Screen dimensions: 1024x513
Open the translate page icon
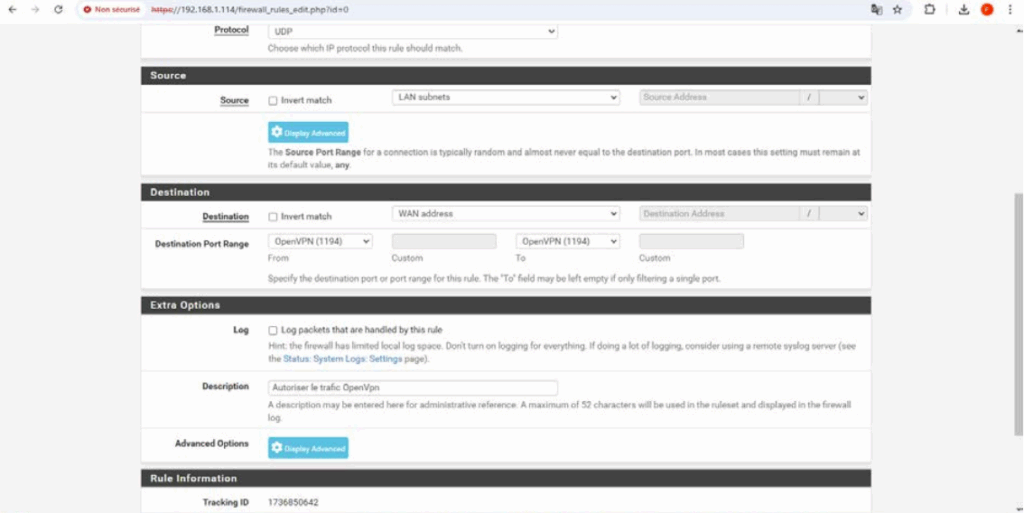(x=876, y=10)
